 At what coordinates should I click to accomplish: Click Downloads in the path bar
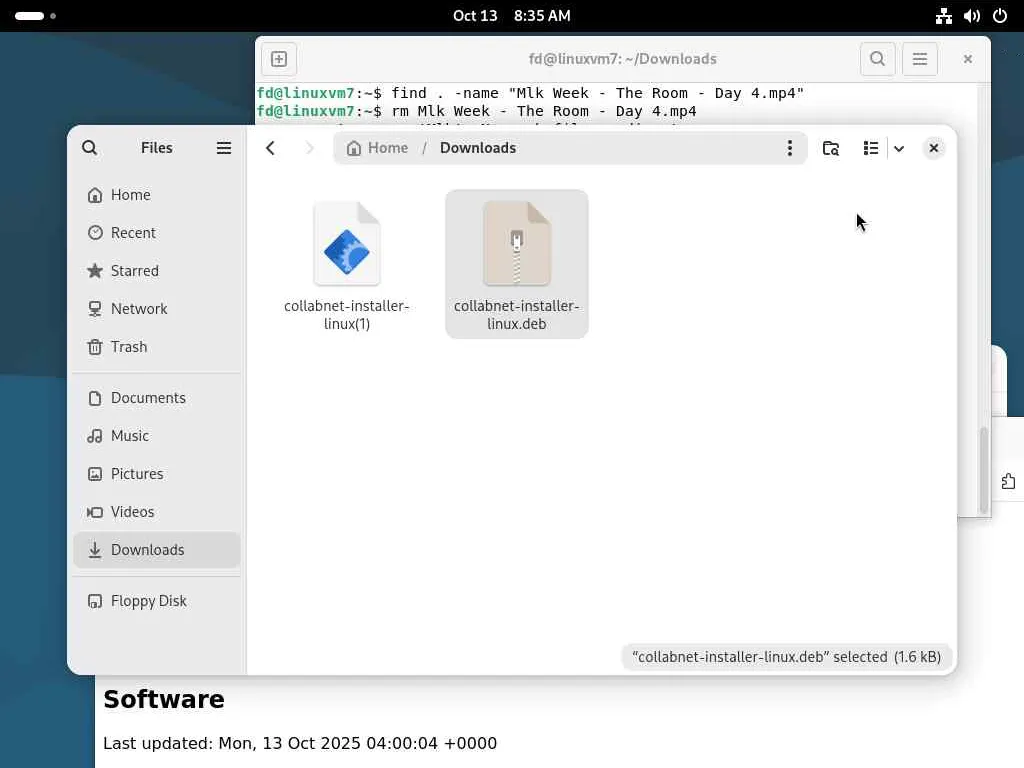coord(477,148)
